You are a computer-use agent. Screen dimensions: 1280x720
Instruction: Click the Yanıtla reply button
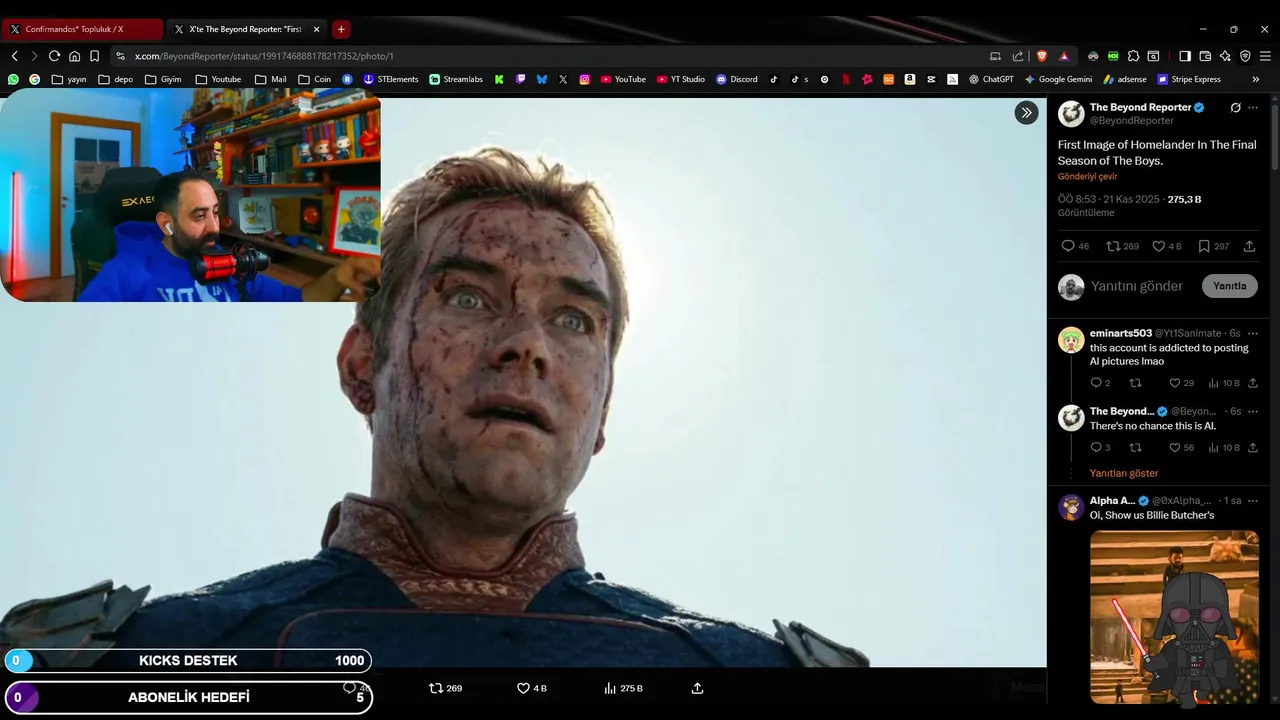pos(1229,286)
